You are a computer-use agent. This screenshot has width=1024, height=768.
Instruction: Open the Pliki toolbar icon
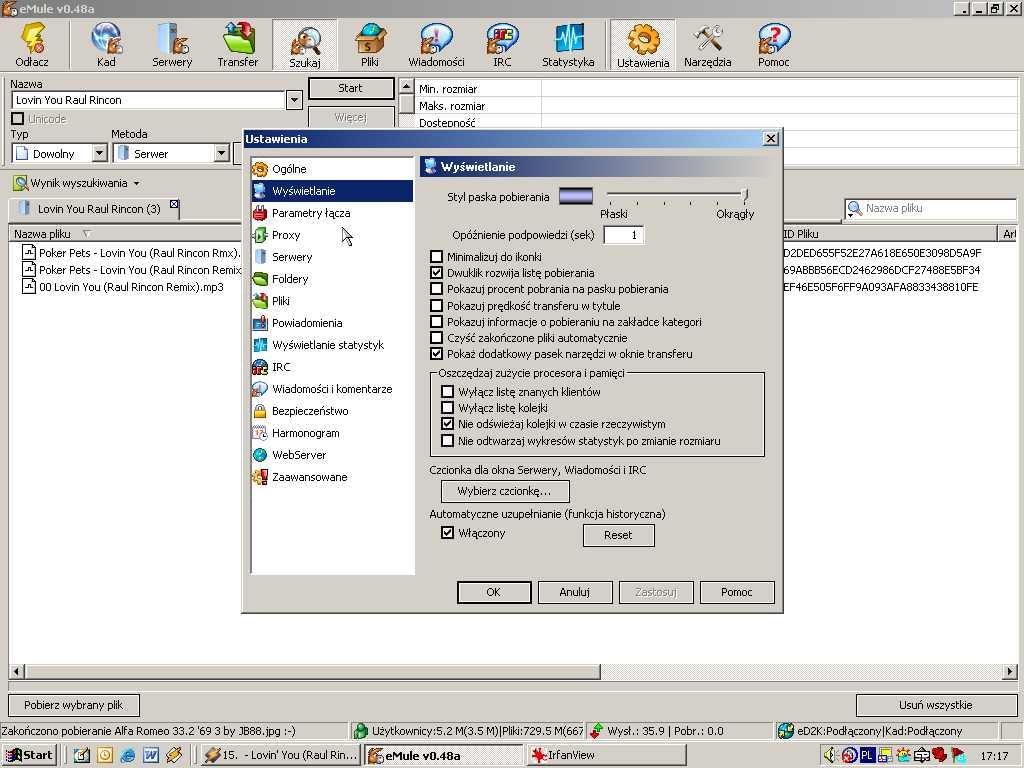370,45
